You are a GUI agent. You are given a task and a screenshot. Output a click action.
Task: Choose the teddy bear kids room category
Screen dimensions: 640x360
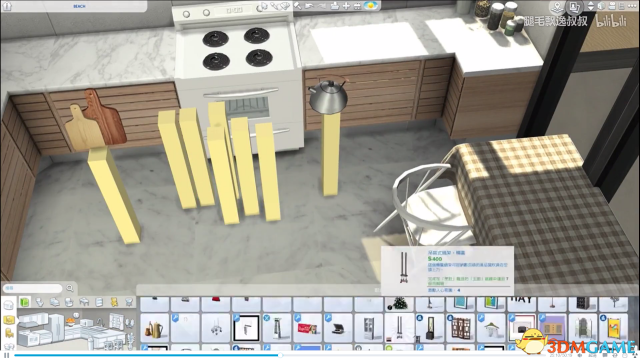pyautogui.click(x=114, y=302)
